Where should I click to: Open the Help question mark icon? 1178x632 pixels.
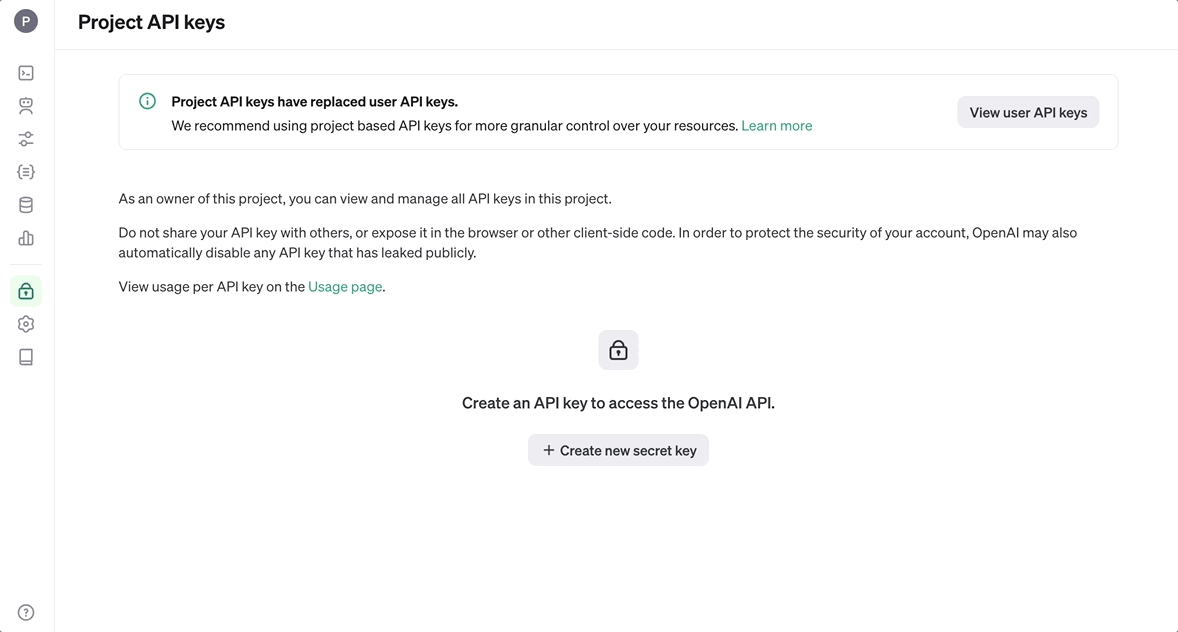tap(26, 612)
